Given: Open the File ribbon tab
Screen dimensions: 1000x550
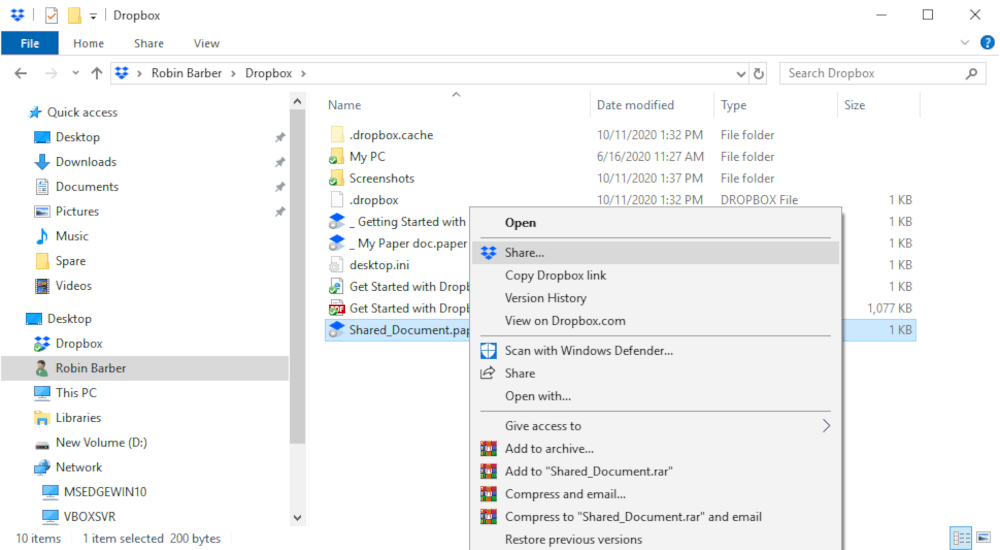Looking at the screenshot, I should (30, 43).
